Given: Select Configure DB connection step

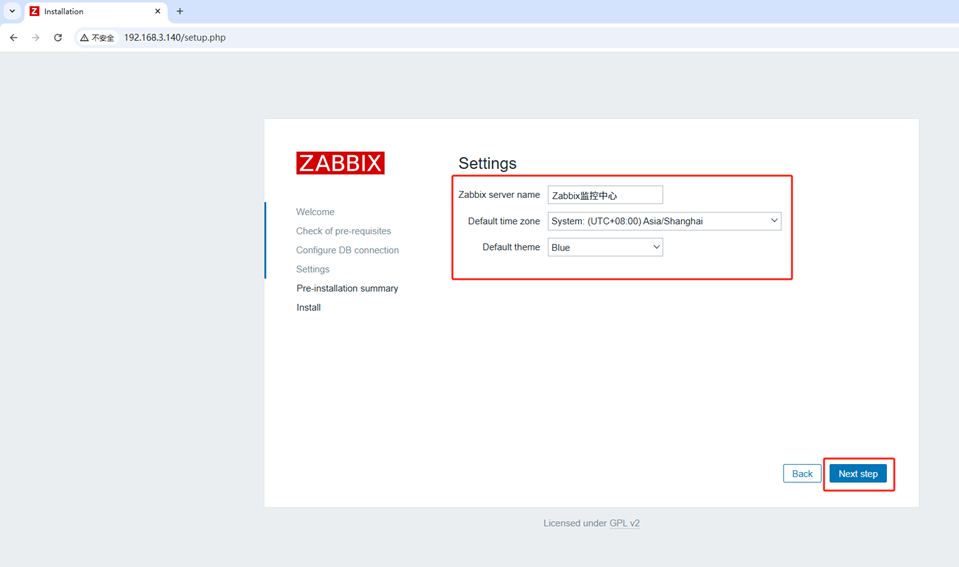Looking at the screenshot, I should pos(347,250).
